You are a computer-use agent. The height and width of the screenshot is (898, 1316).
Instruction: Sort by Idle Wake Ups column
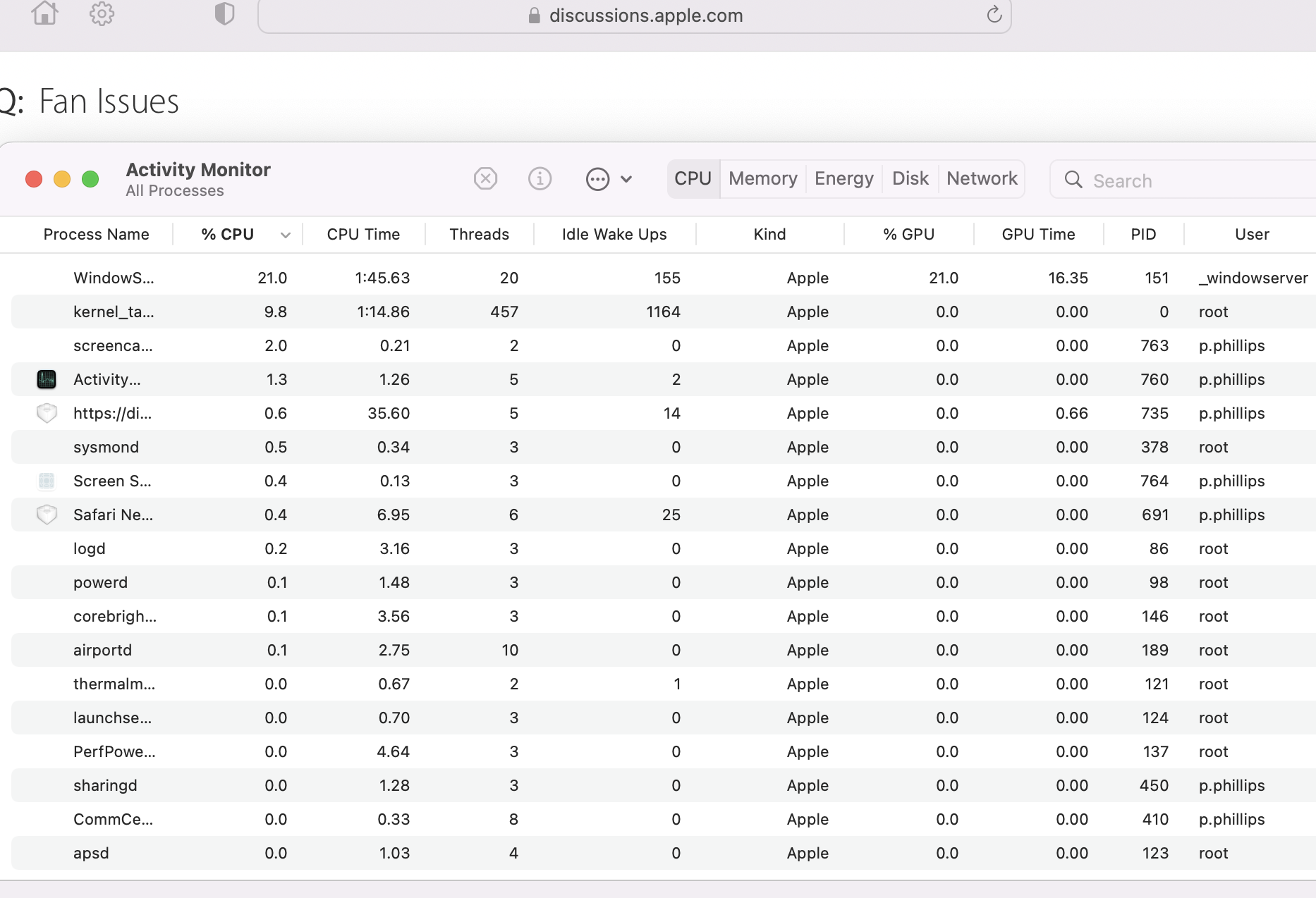614,234
